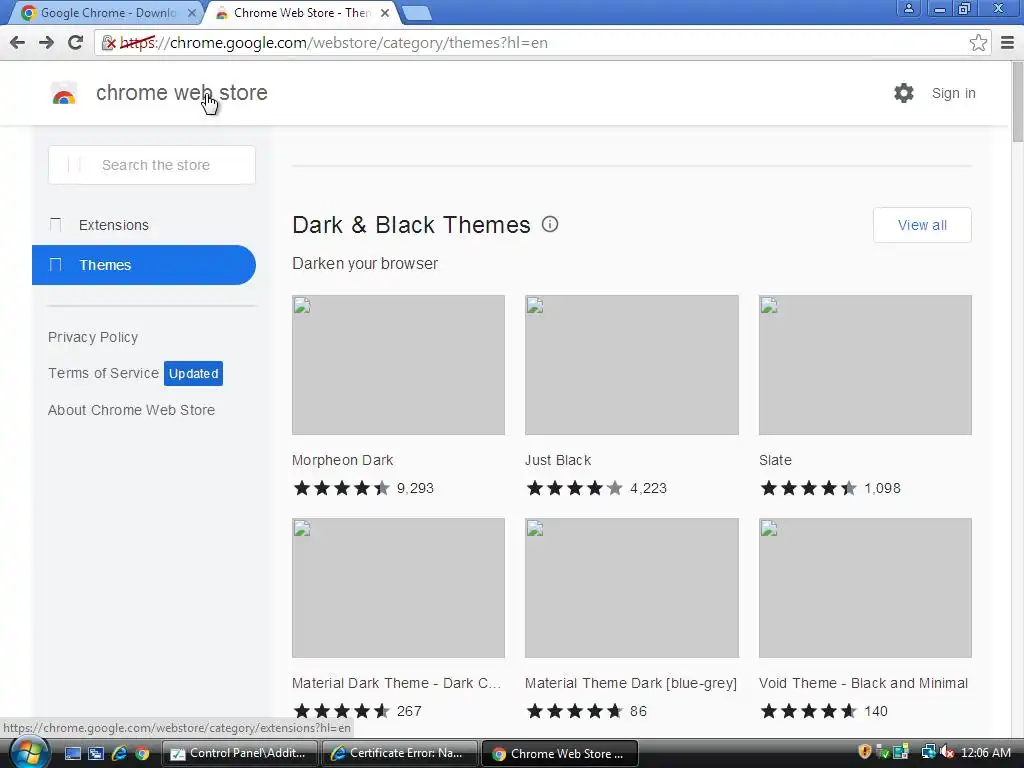Click the 9,293 rating stars for Morpheon Dark
The image size is (1024, 768).
click(x=342, y=488)
